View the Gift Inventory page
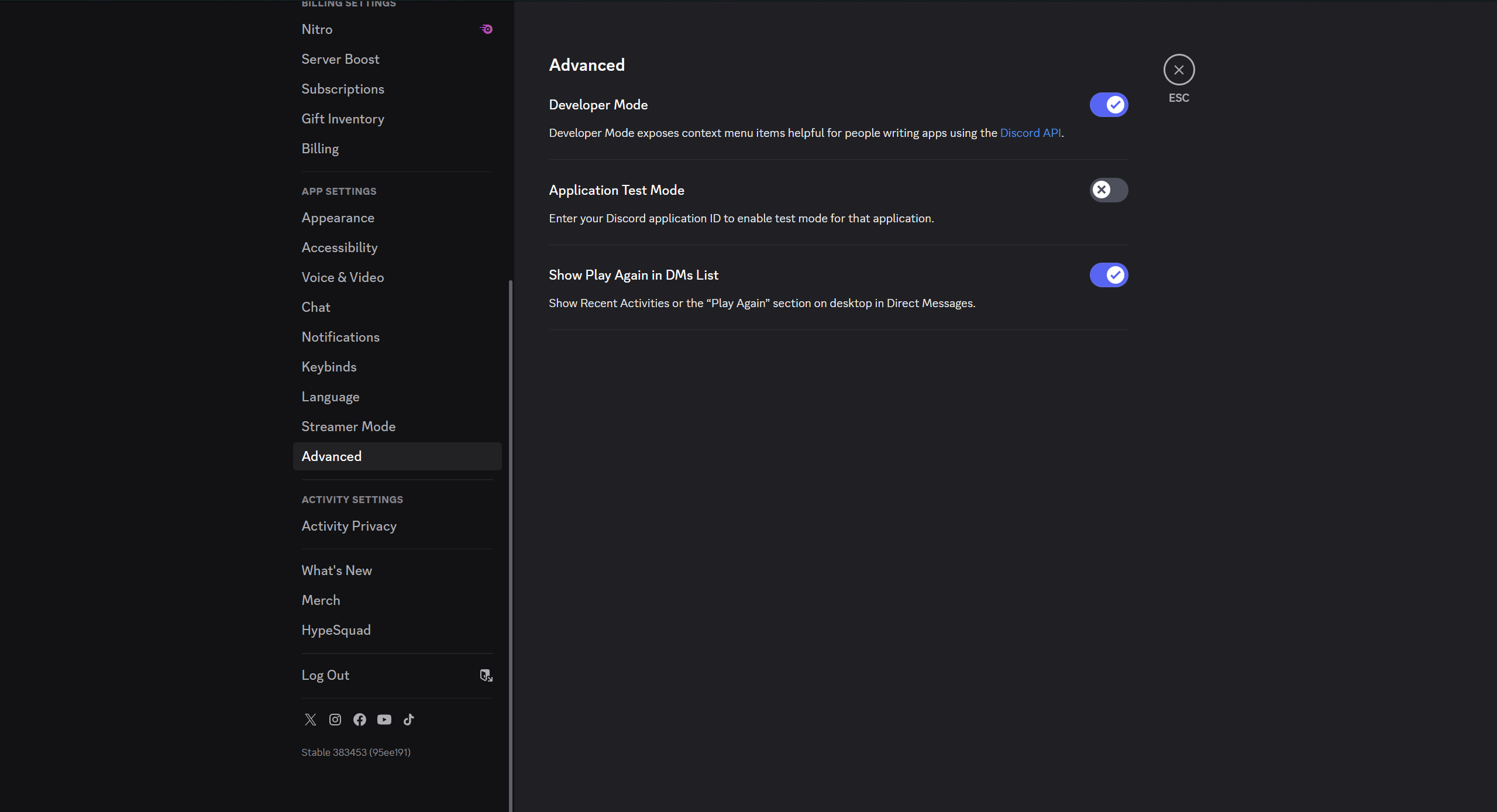Image resolution: width=1497 pixels, height=812 pixels. coord(342,118)
